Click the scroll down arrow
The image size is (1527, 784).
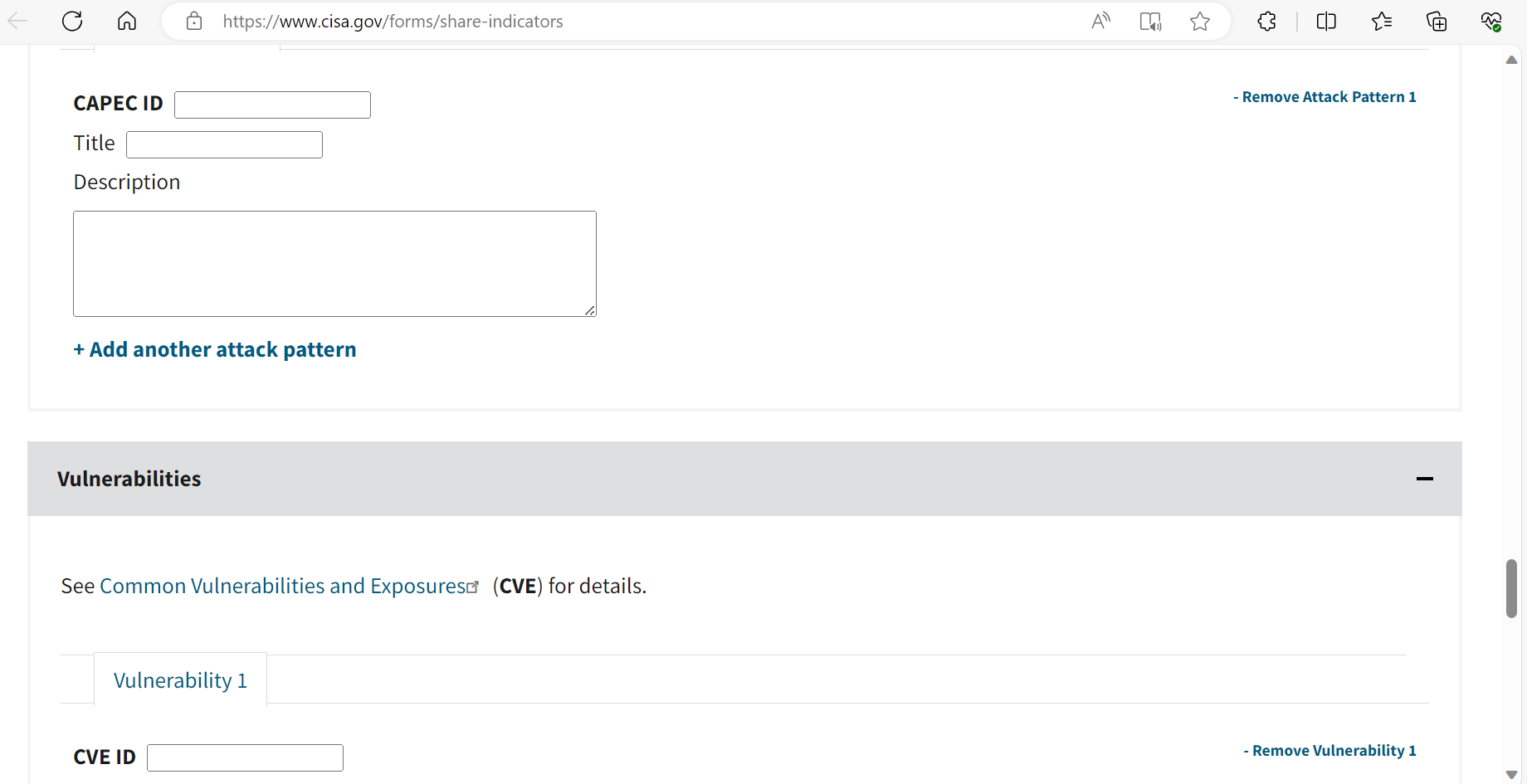pos(1511,774)
